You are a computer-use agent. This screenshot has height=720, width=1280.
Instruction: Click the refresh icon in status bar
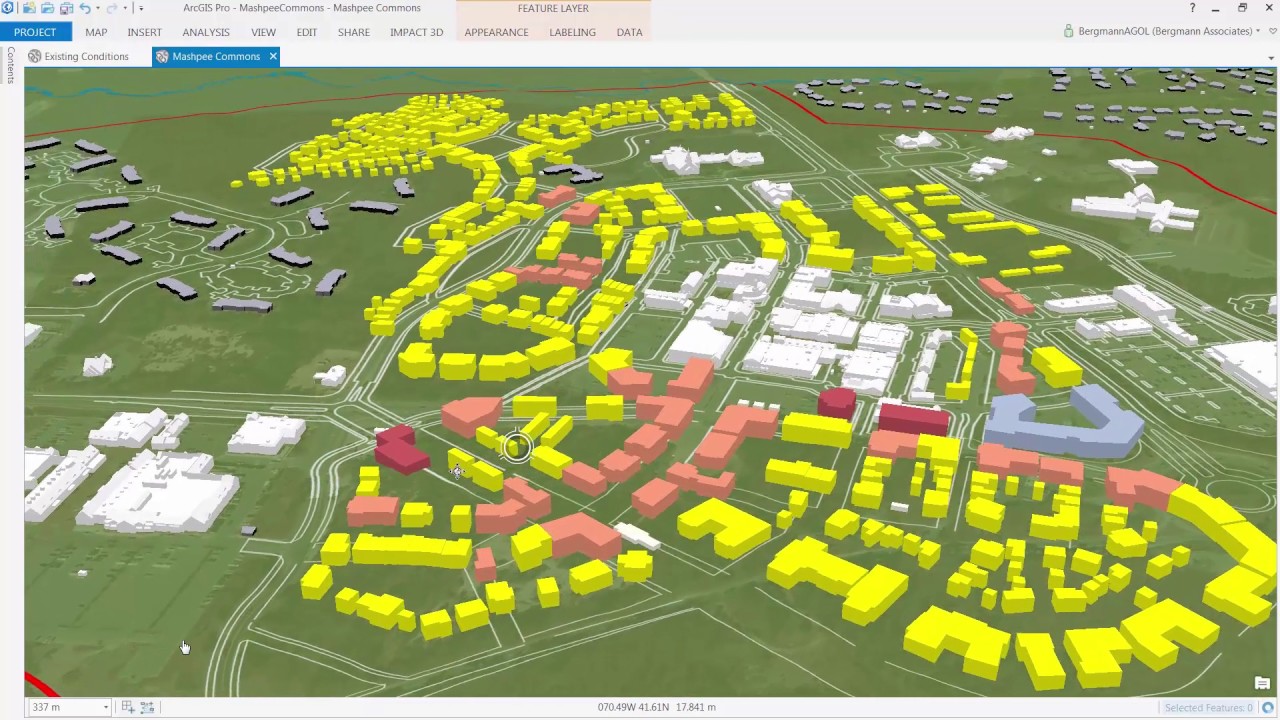tap(1267, 708)
